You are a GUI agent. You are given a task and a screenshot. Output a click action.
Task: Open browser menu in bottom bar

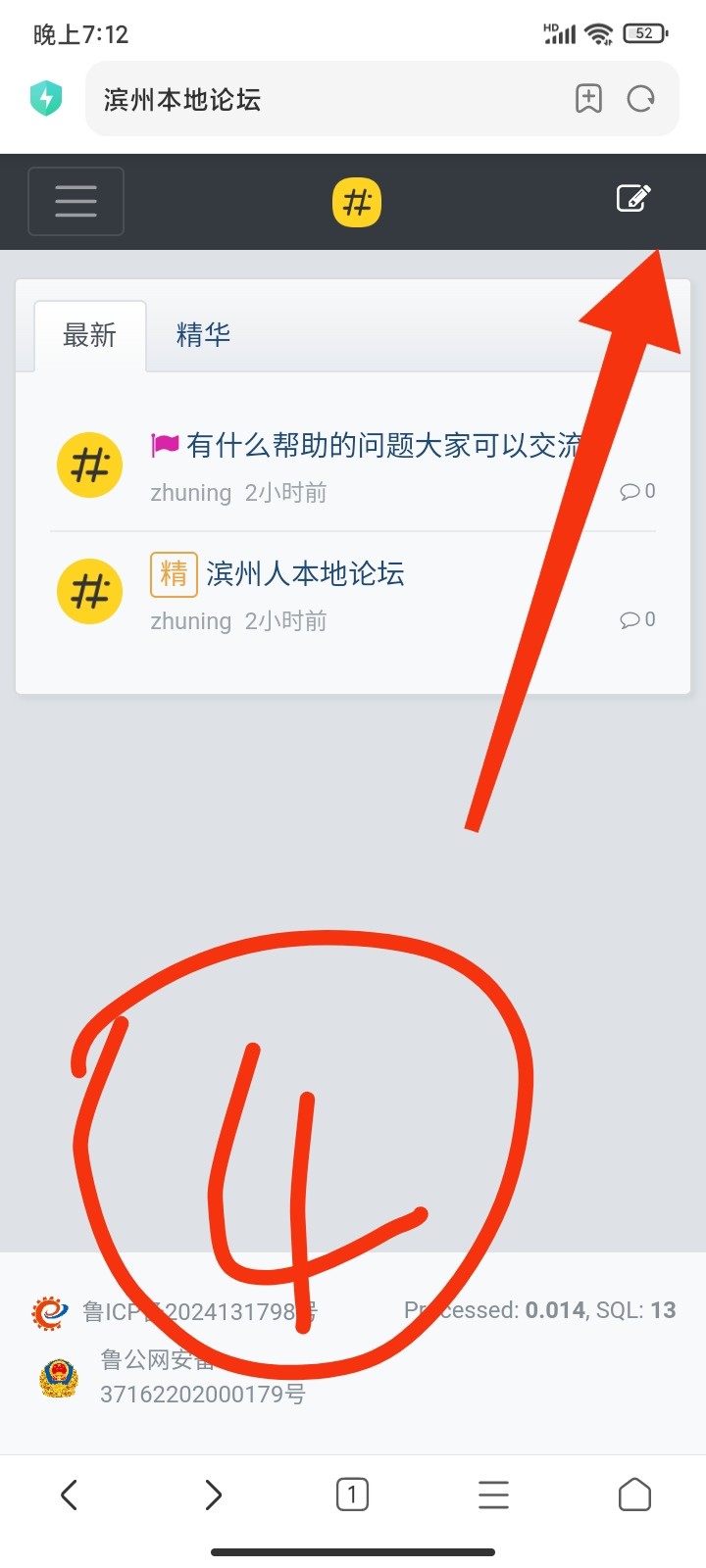(493, 1494)
